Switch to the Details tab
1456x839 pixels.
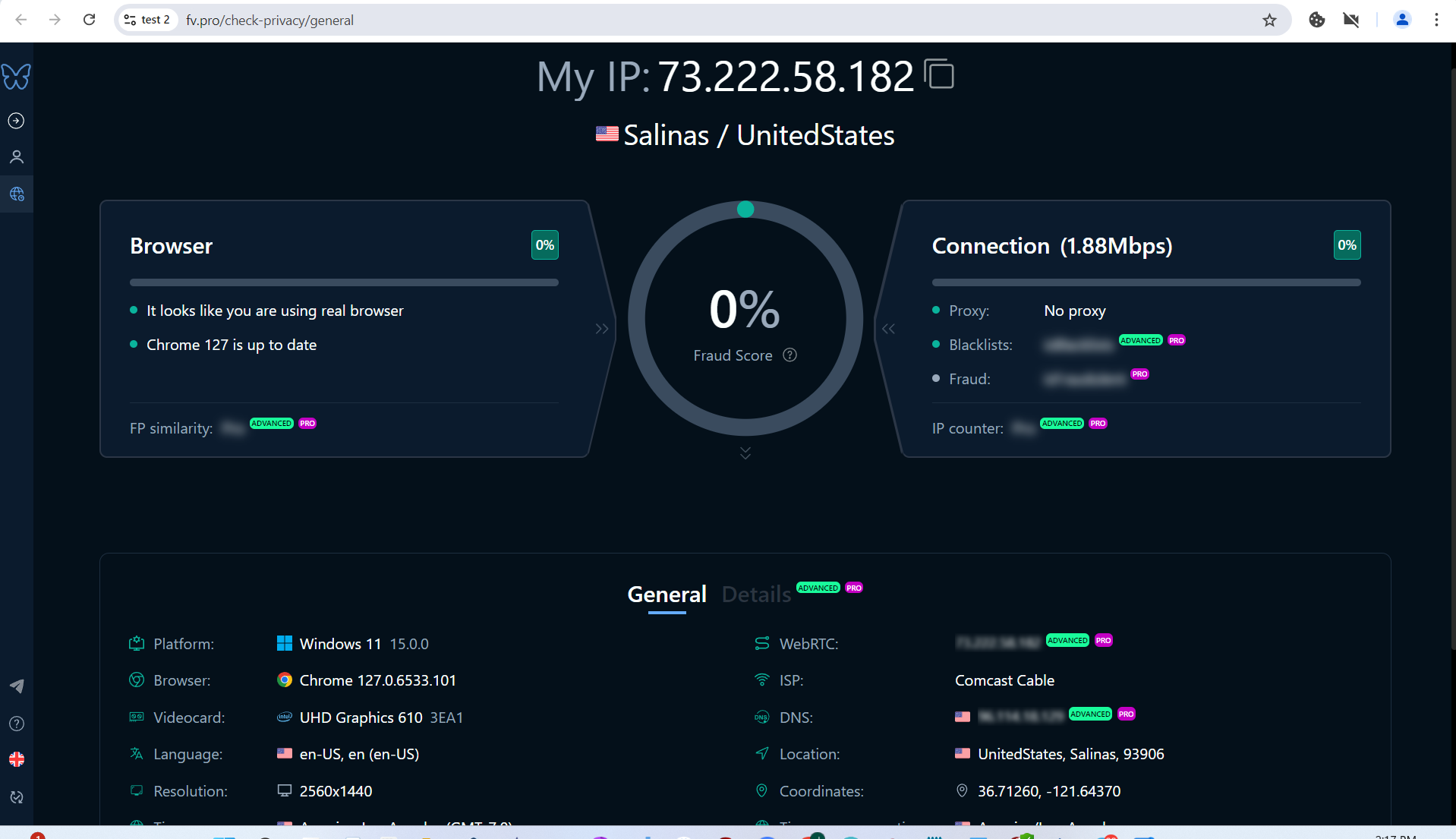756,595
